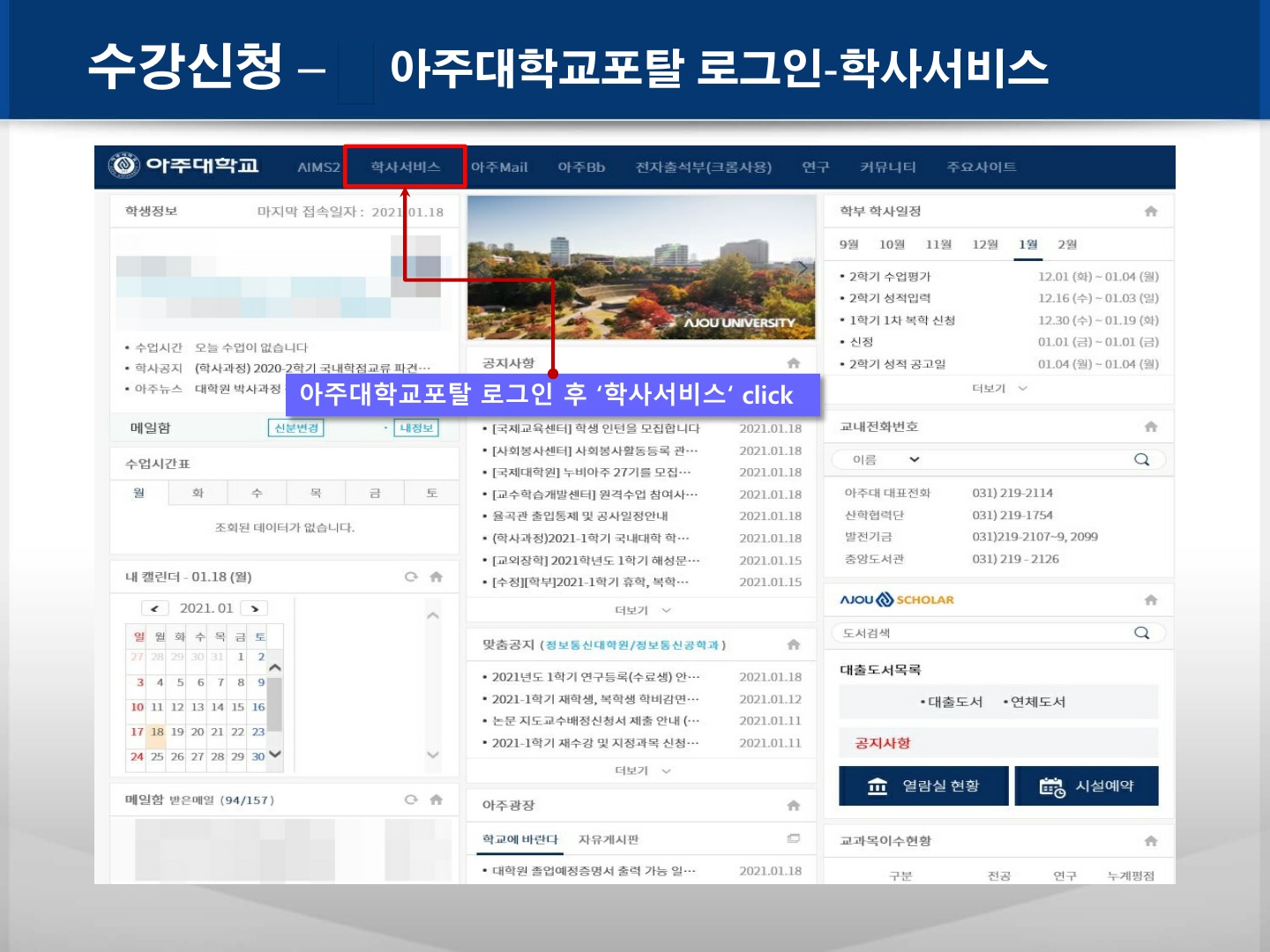This screenshot has height=952, width=1270.
Task: Open the 학사서비스 menu in the top navigation
Action: (405, 167)
